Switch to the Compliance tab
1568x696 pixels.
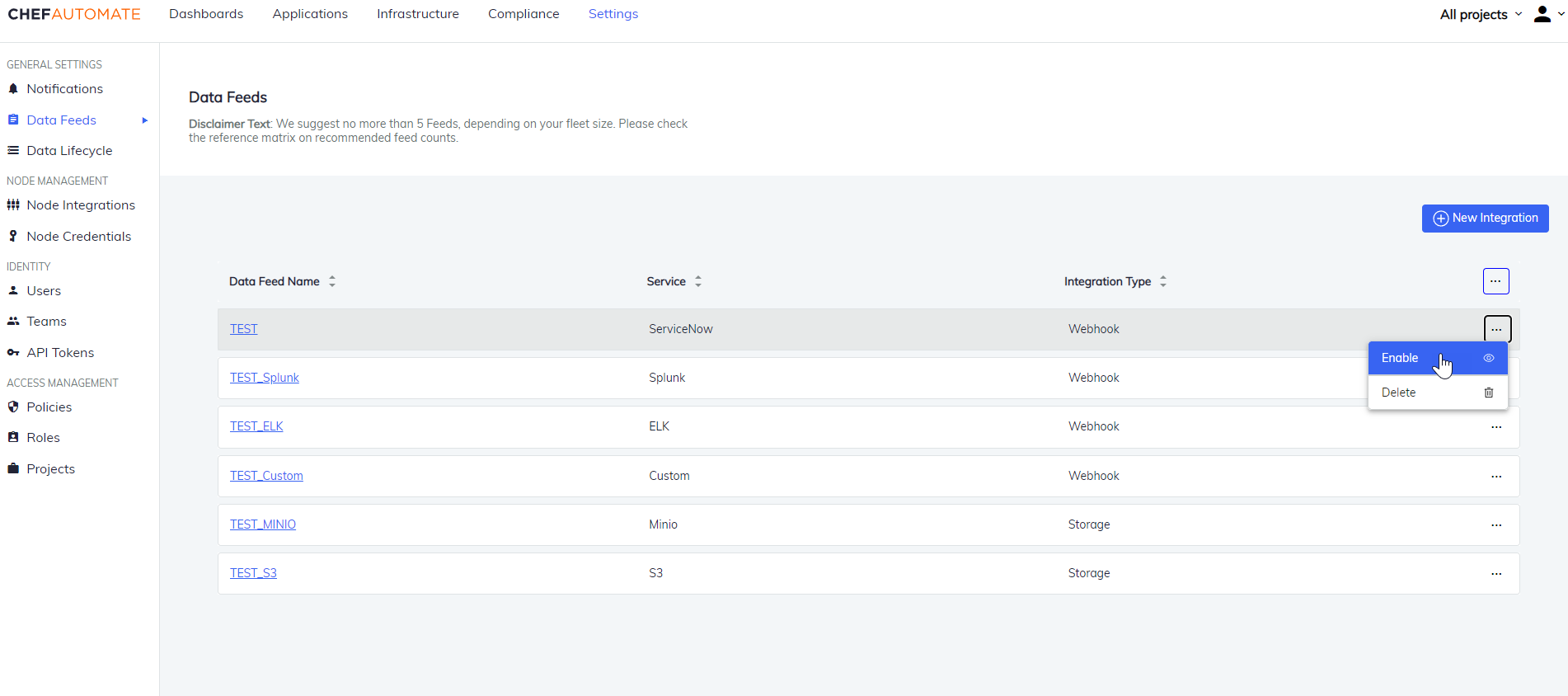coord(523,14)
